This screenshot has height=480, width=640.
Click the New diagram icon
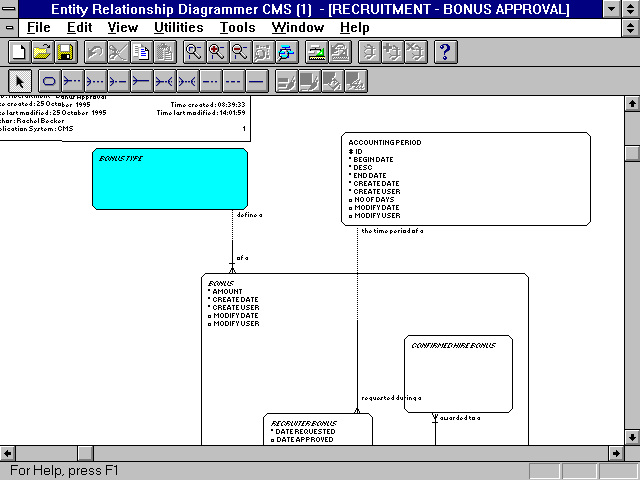tap(18, 52)
